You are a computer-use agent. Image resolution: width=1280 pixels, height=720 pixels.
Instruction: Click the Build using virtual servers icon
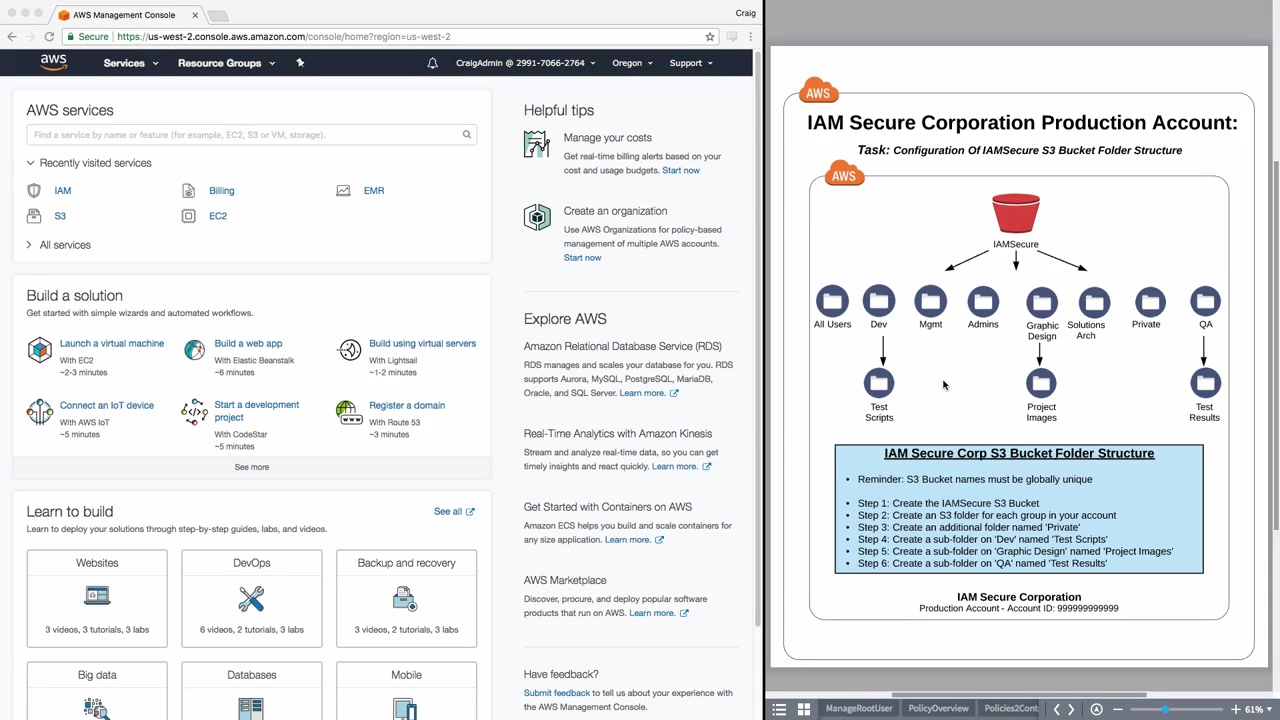pyautogui.click(x=349, y=349)
